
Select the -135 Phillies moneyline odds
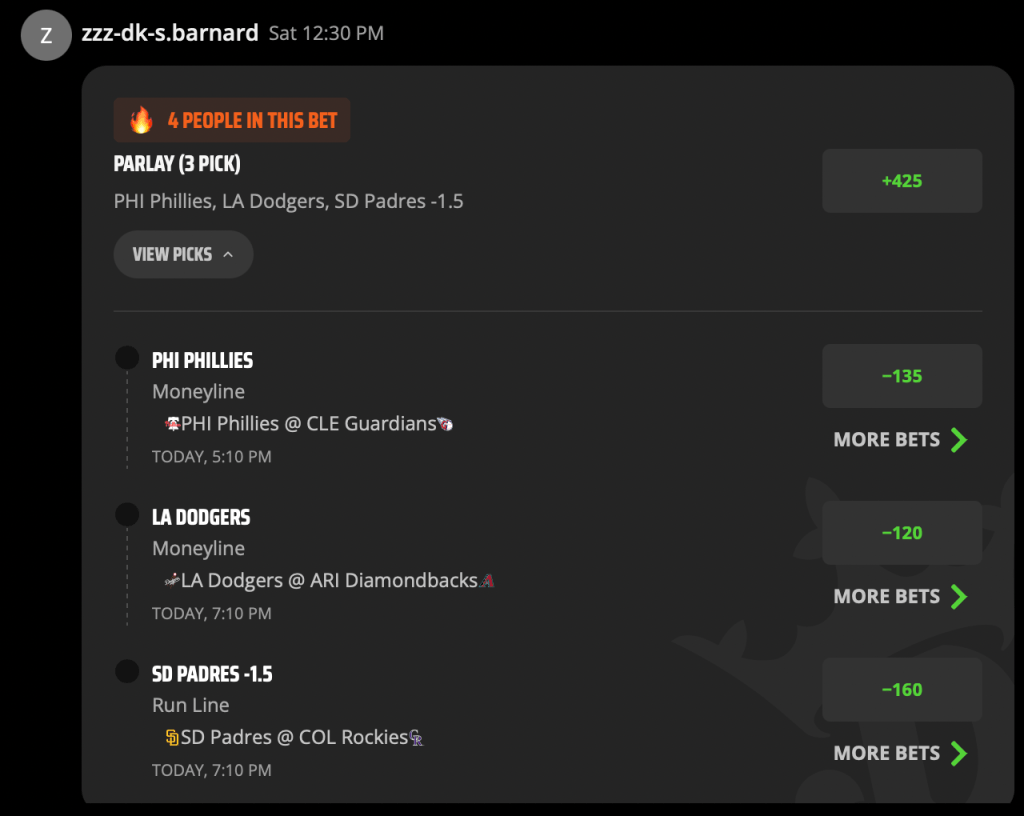tap(902, 376)
